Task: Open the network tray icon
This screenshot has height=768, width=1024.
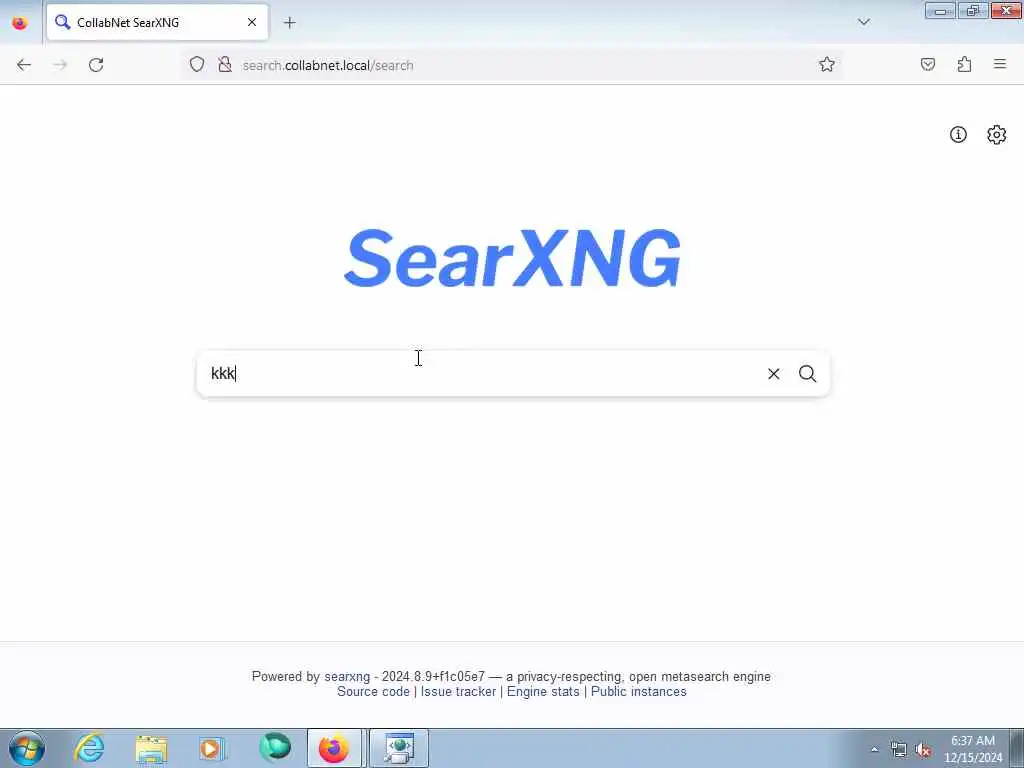Action: pos(899,750)
